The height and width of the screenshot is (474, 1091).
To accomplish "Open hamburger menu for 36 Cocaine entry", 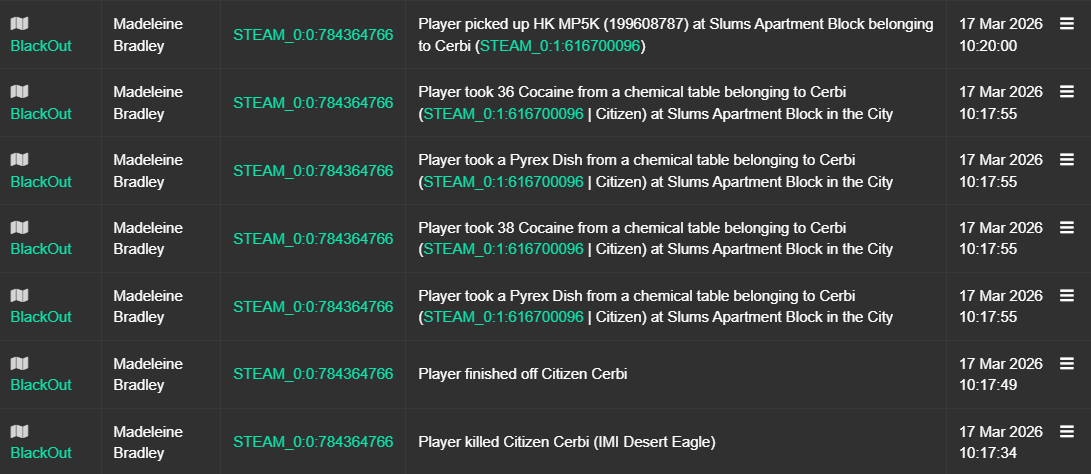I will [1066, 92].
